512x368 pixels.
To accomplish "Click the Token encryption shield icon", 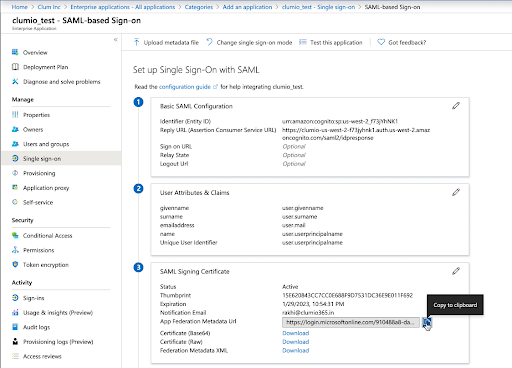I will click(15, 265).
